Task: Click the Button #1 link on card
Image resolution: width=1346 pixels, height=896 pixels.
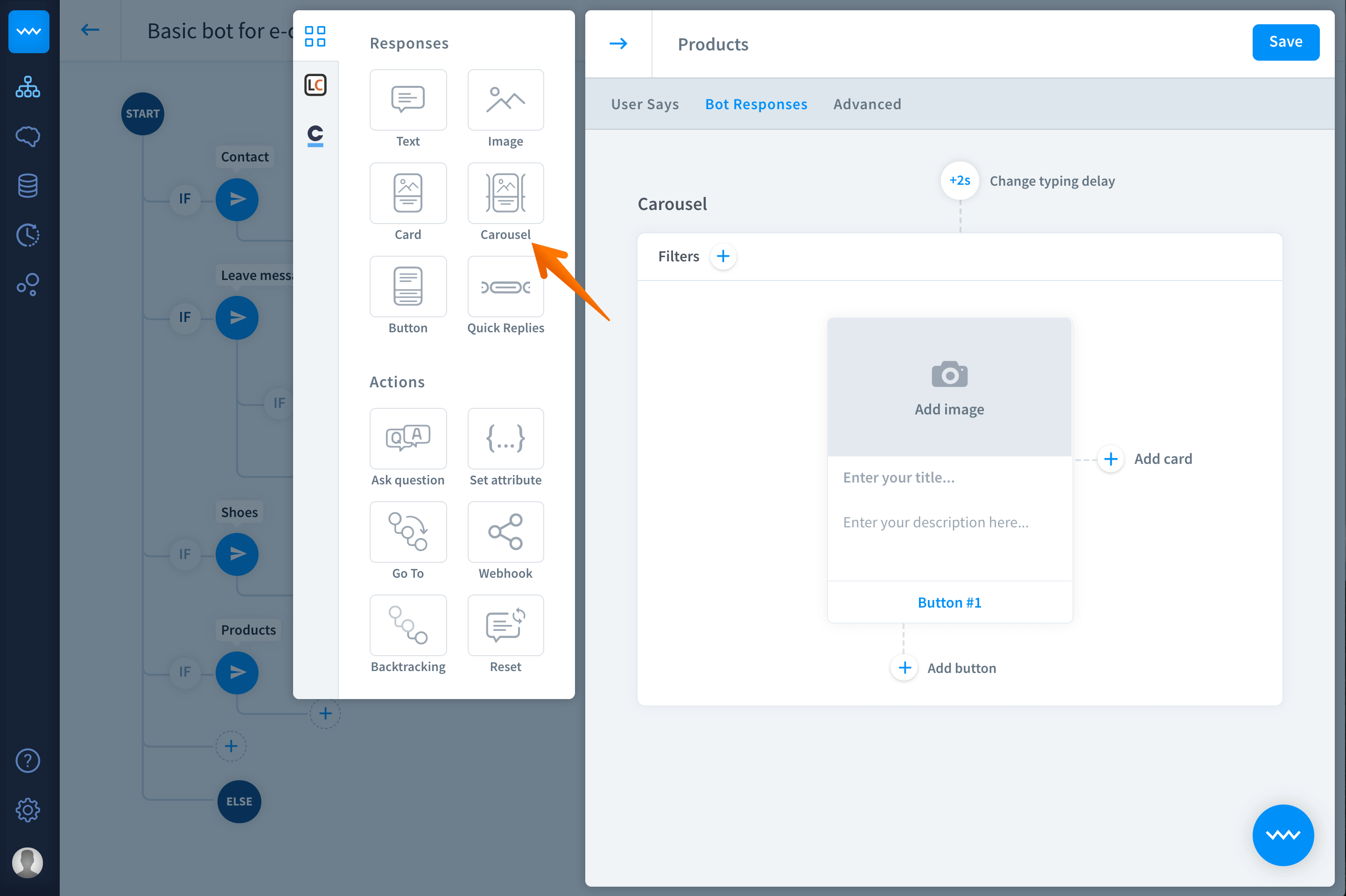Action: tap(949, 602)
